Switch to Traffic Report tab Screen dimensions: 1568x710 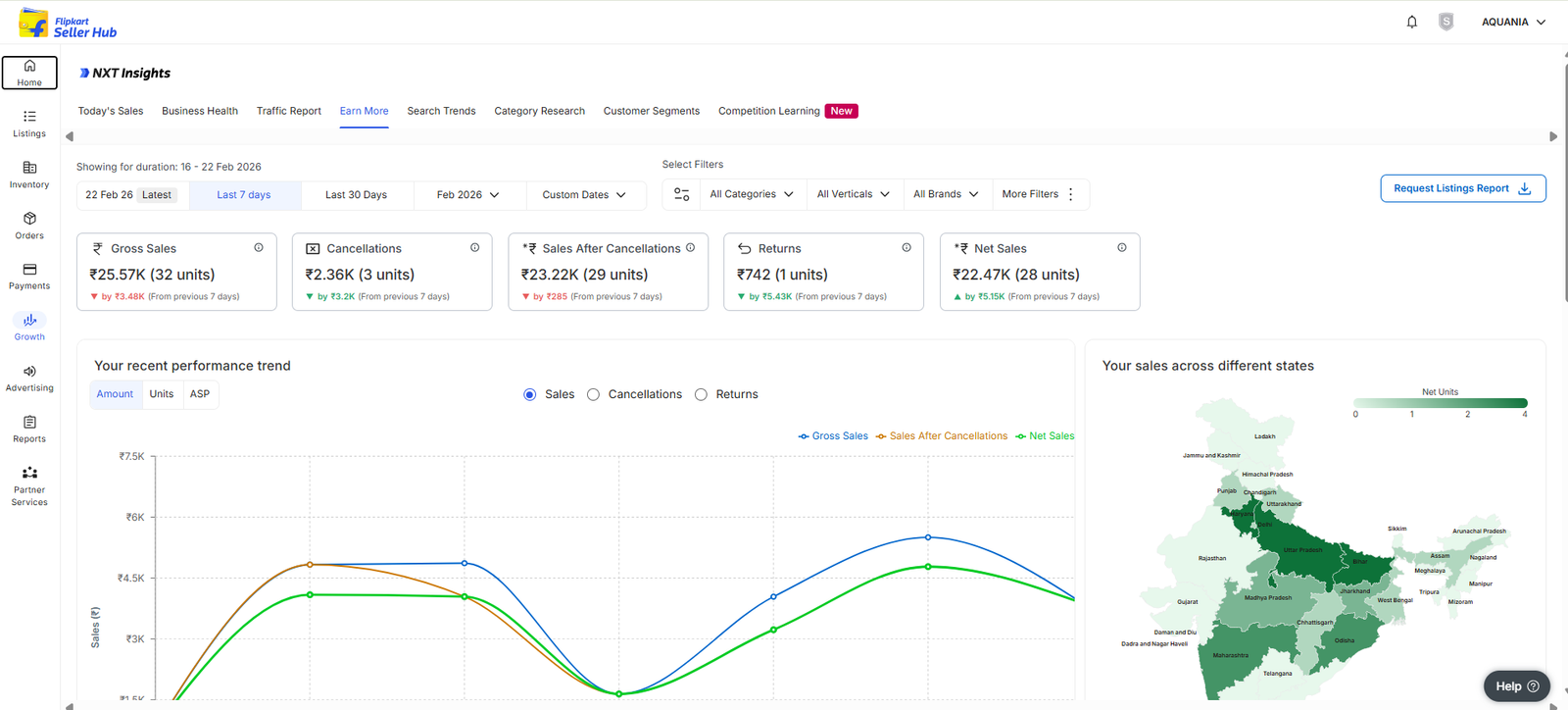(x=289, y=111)
